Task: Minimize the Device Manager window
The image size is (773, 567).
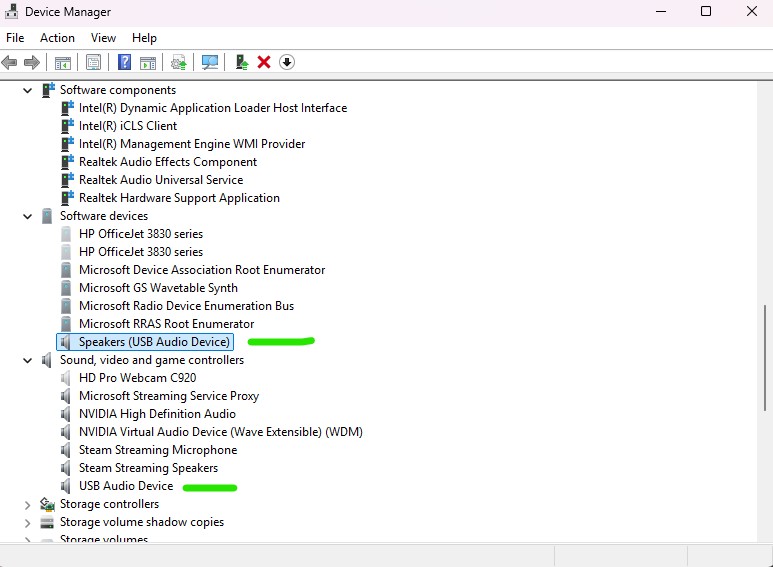Action: tap(661, 11)
